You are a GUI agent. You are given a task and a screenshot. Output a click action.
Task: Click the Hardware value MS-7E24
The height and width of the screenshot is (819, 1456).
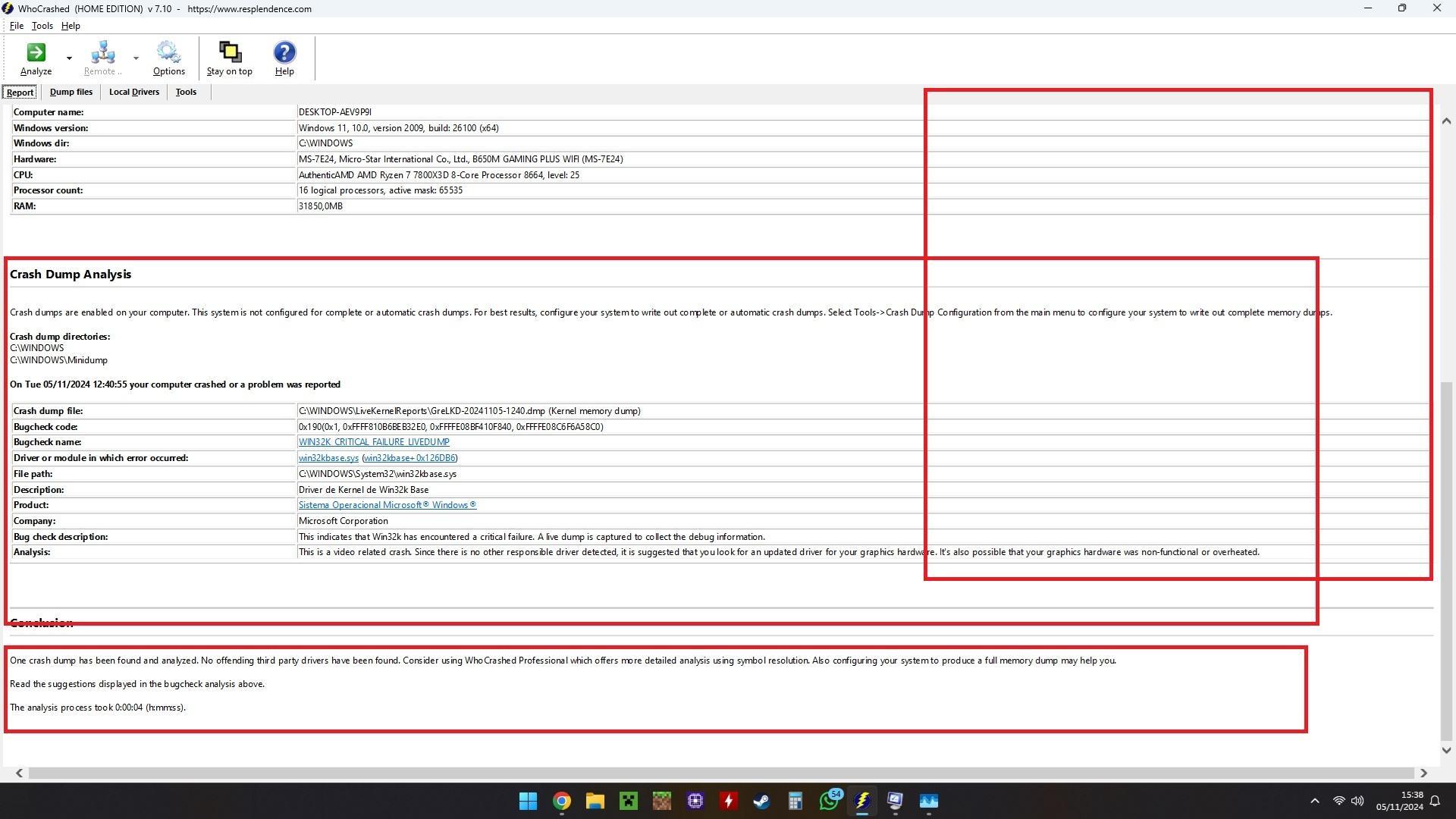[460, 159]
